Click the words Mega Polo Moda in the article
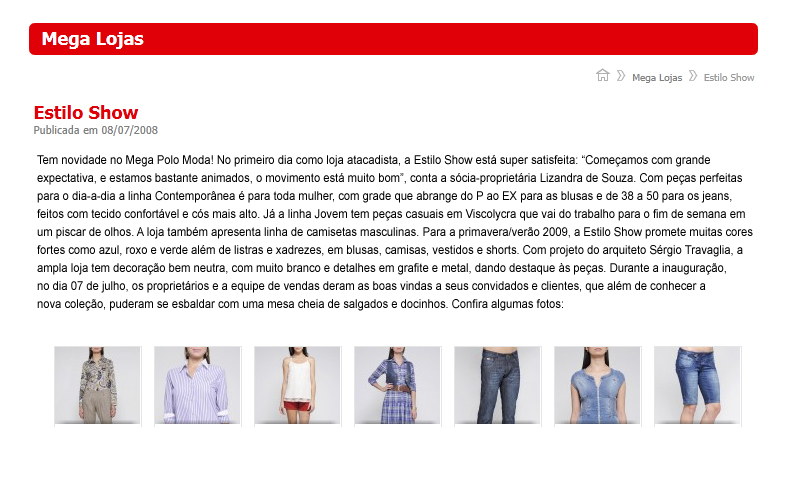Viewport: 800px width, 500px height. pos(169,160)
